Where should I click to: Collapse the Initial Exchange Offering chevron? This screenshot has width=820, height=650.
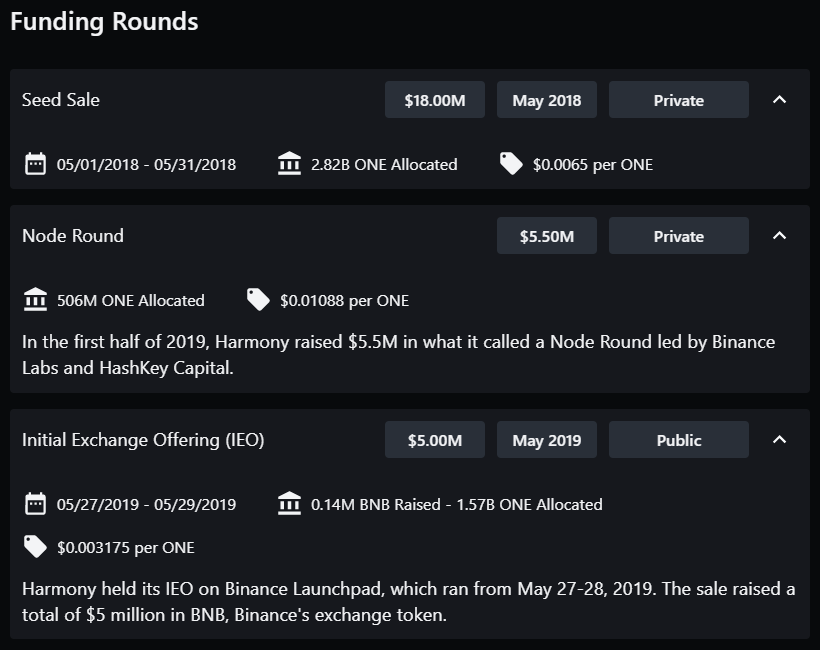point(779,439)
